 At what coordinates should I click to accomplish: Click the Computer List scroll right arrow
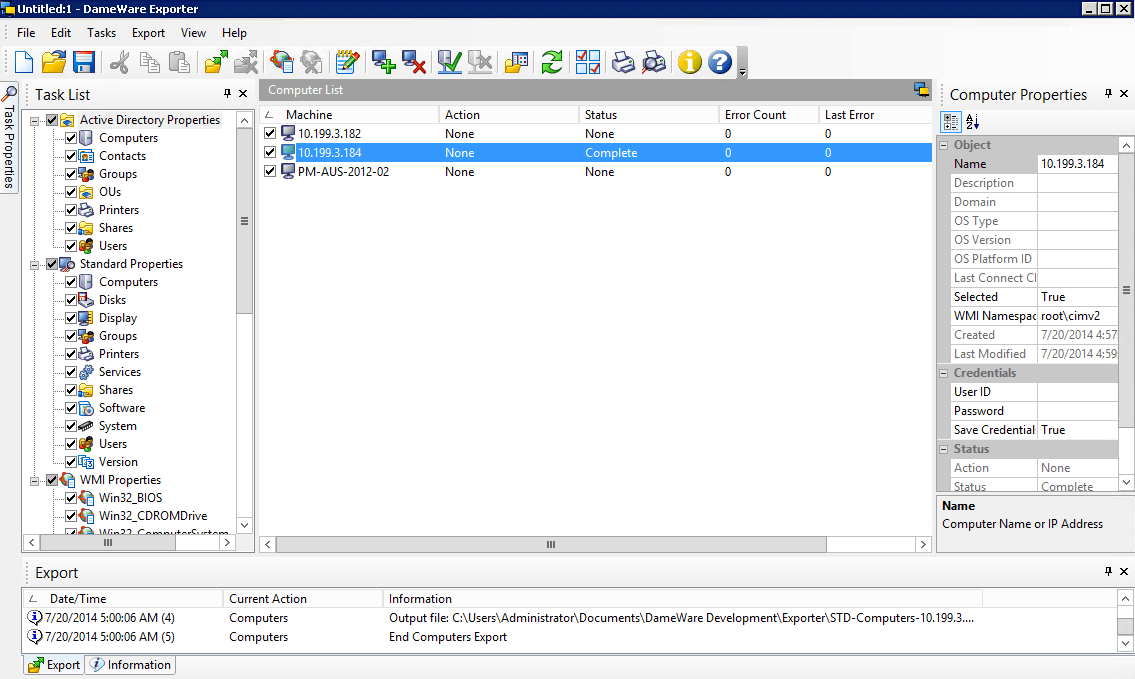tap(923, 544)
